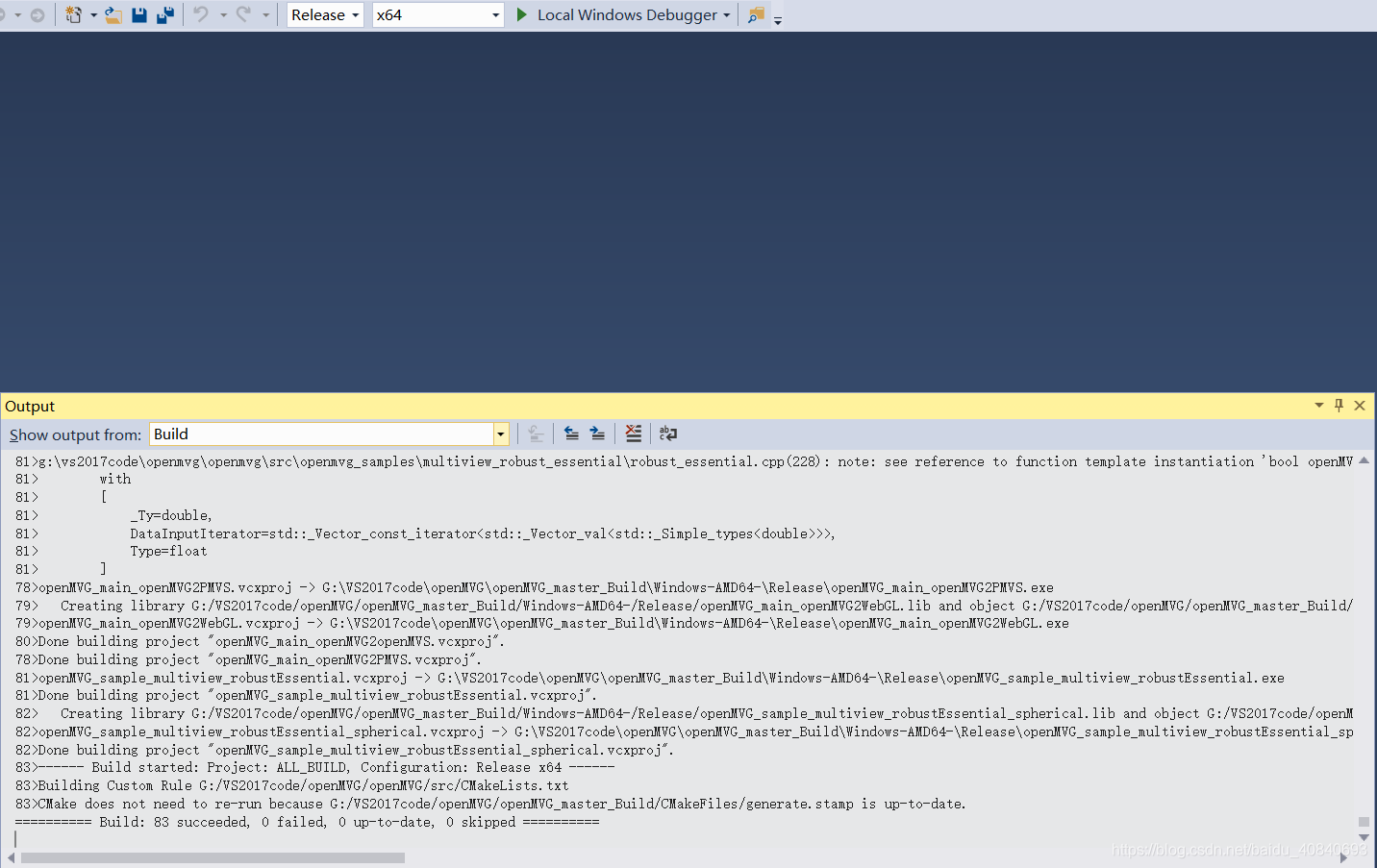
Task: Click the 'Show output from:' label
Action: point(75,434)
